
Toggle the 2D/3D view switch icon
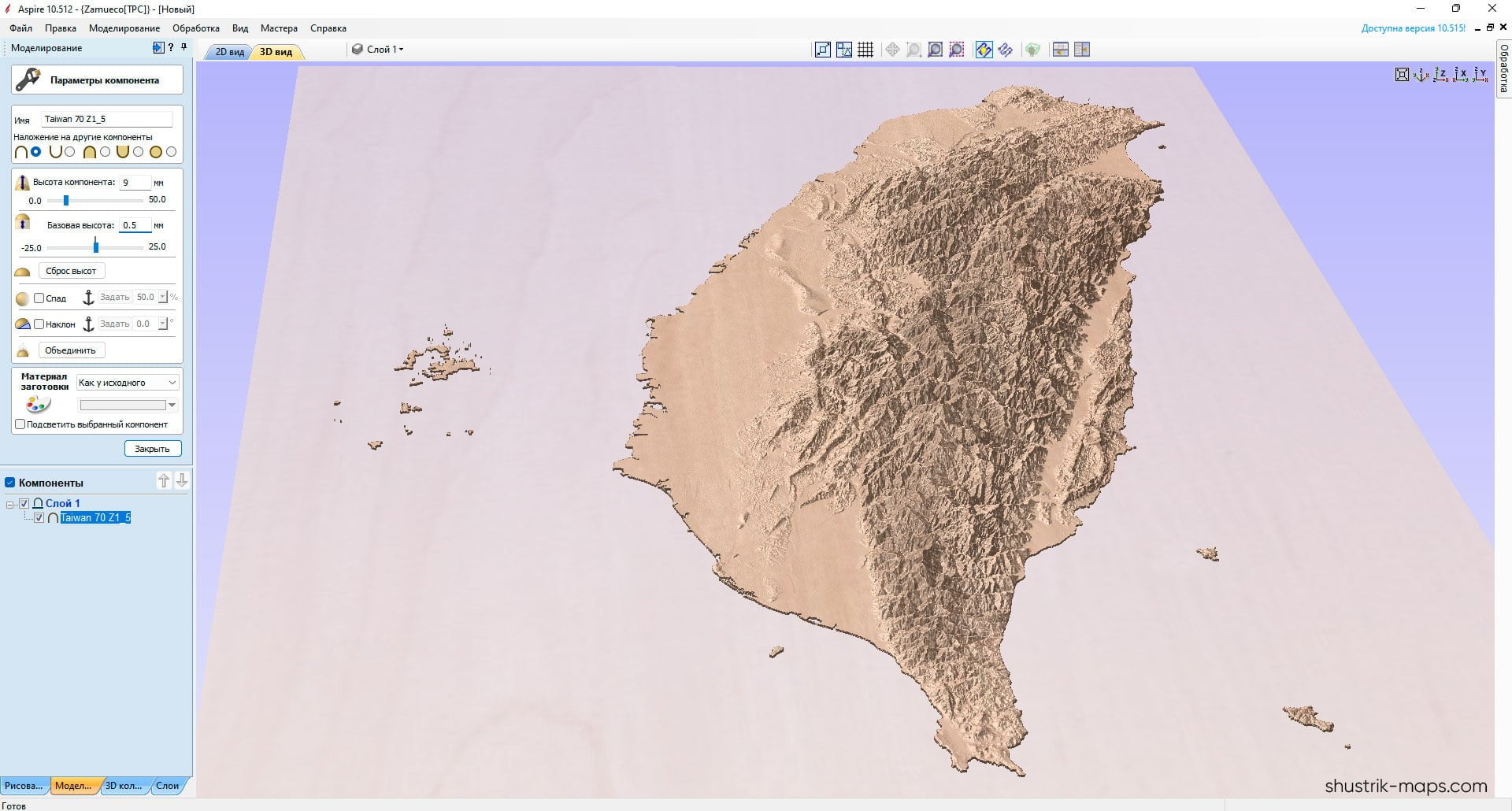point(984,50)
